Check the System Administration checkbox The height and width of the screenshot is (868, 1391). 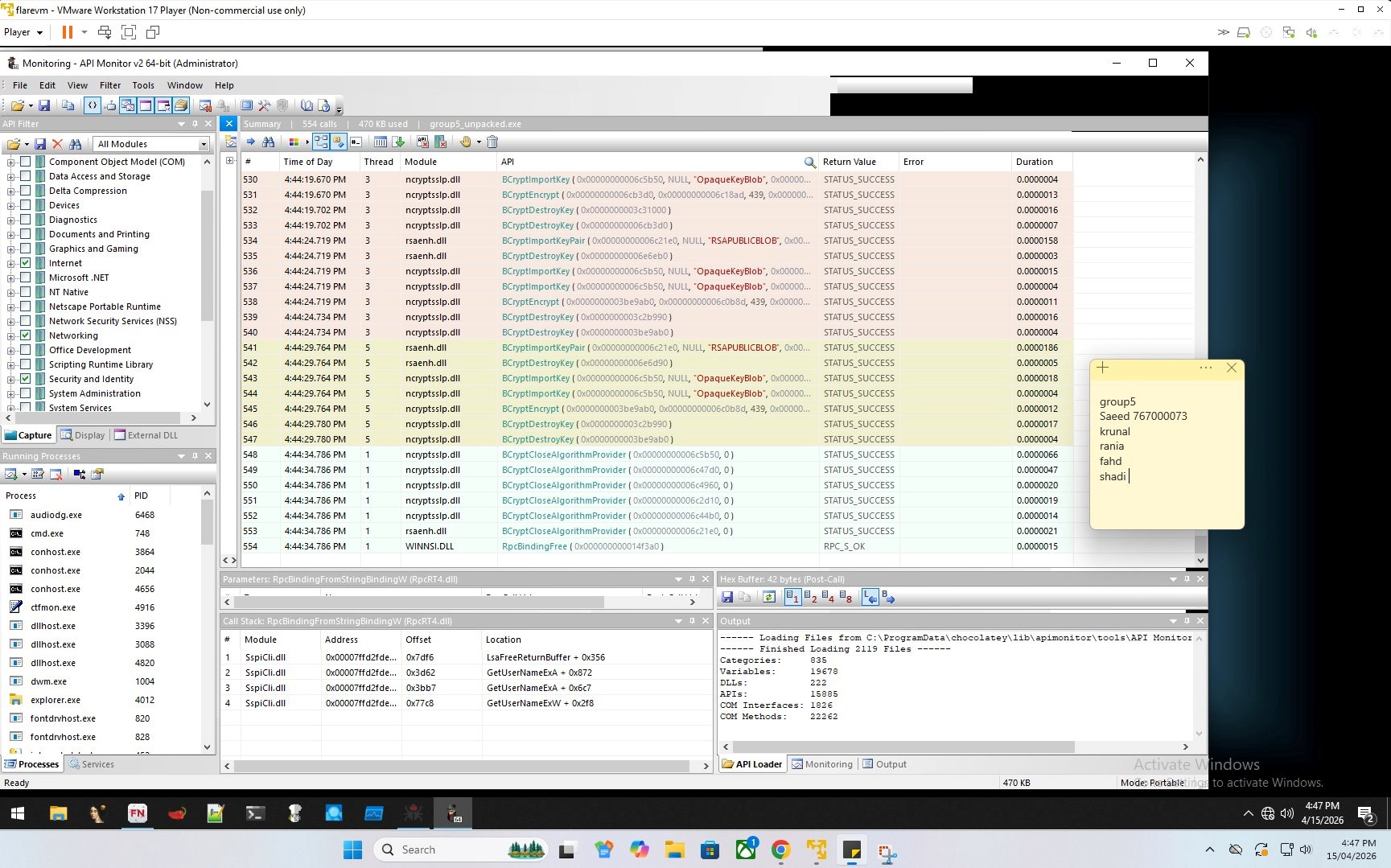pos(26,393)
